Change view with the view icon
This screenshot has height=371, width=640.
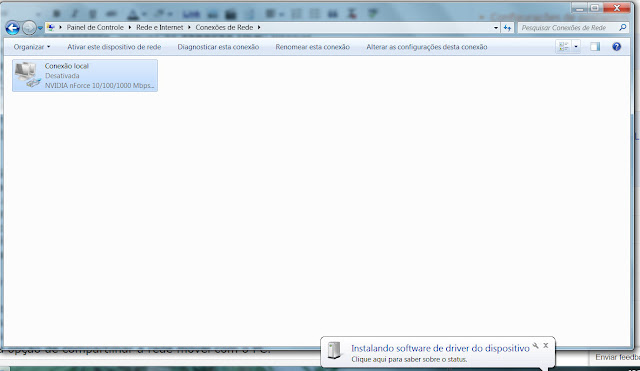click(564, 47)
